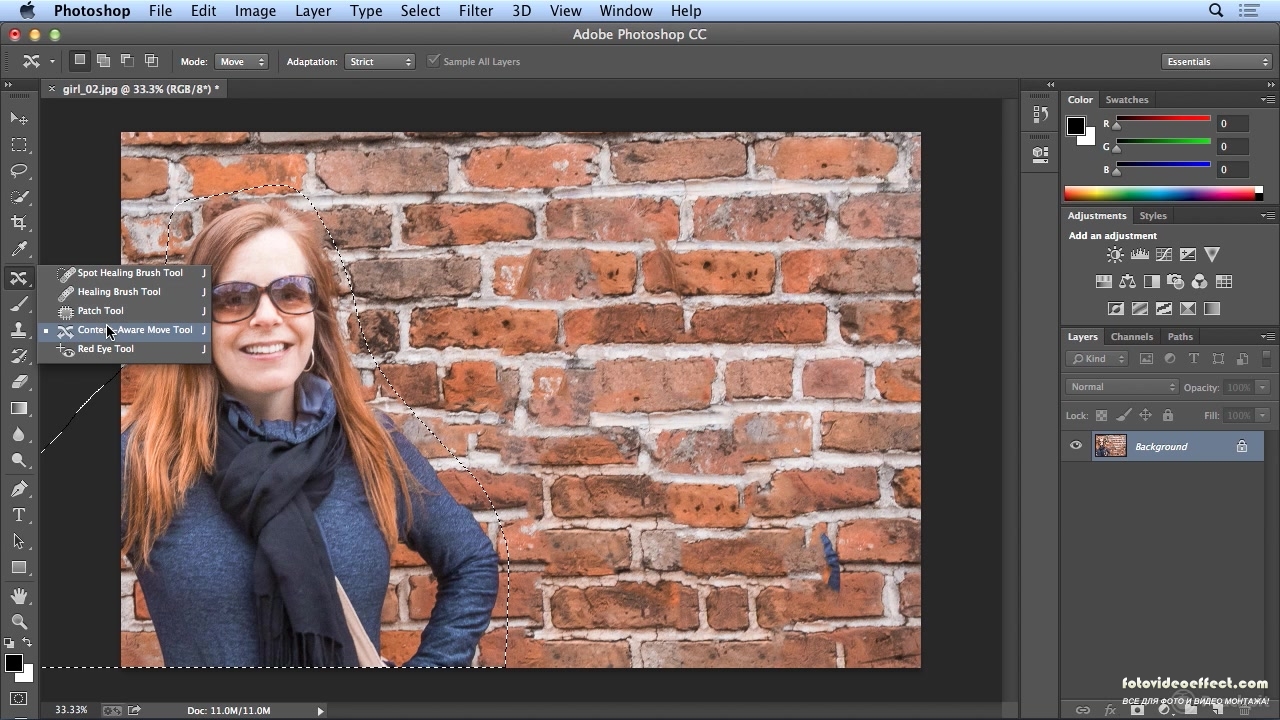Image resolution: width=1280 pixels, height=720 pixels.
Task: Select the Quick Selection tool
Action: tap(19, 197)
